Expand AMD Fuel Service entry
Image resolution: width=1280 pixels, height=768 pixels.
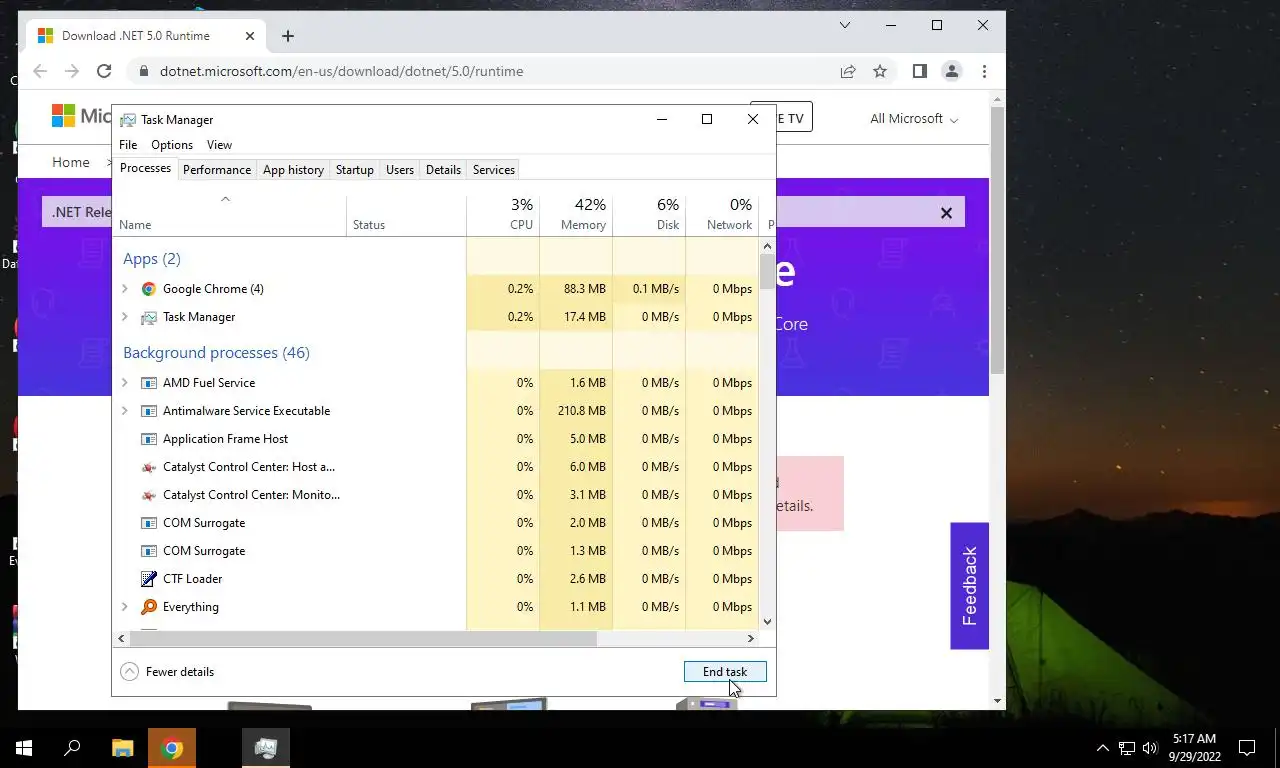125,383
